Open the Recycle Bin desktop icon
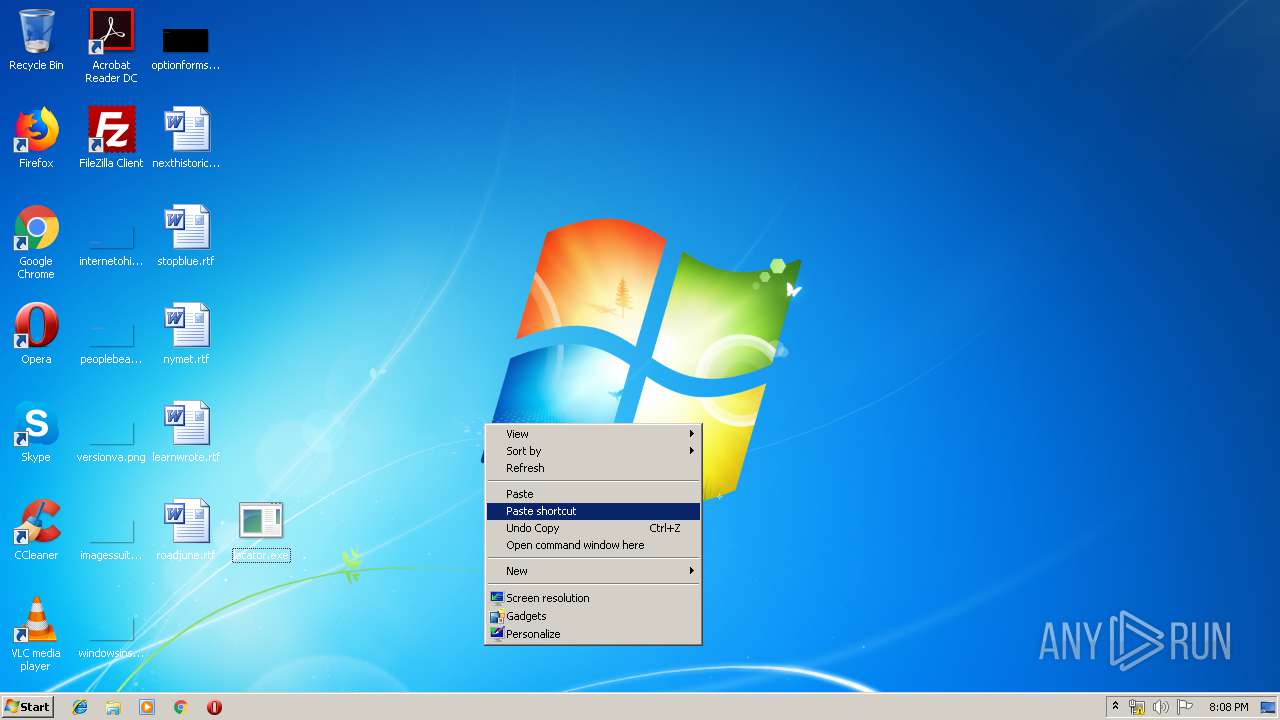The height and width of the screenshot is (720, 1280). tap(36, 40)
